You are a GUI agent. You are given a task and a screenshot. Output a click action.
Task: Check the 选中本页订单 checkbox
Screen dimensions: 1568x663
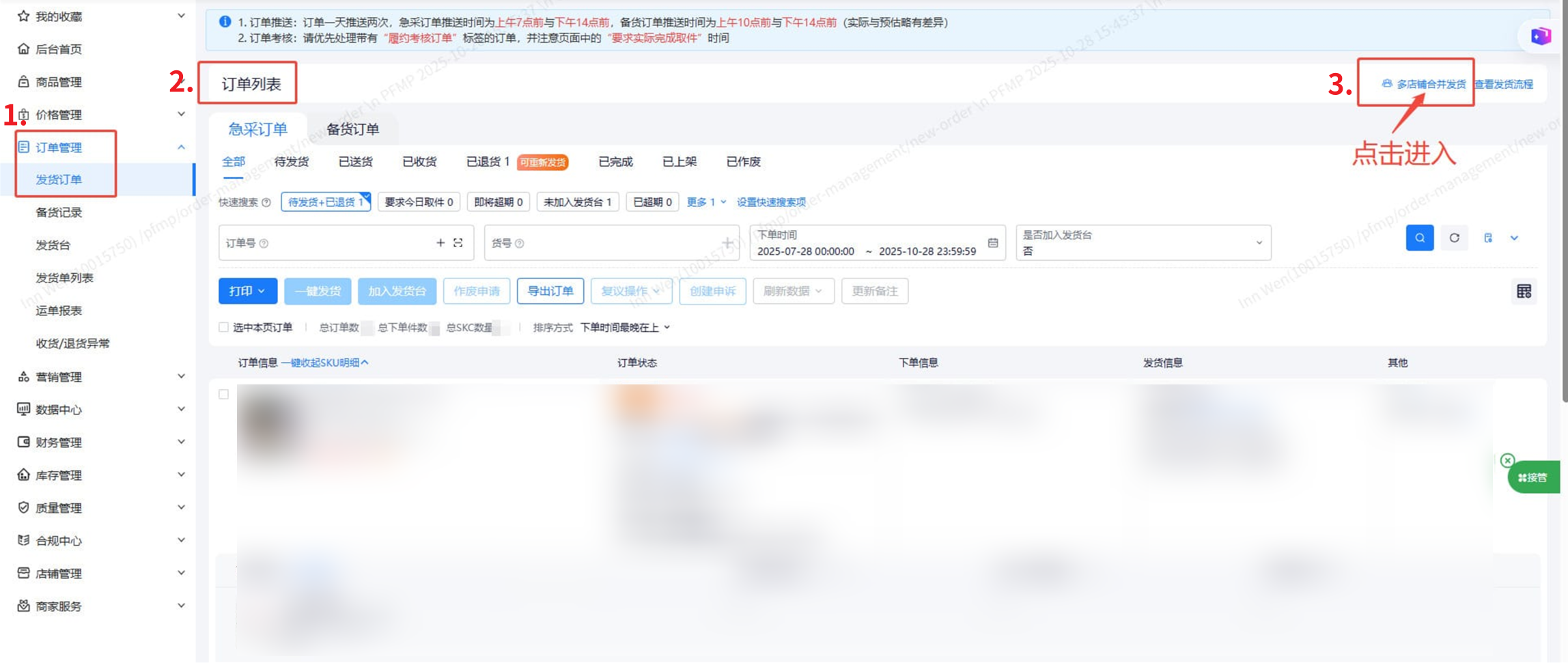[224, 327]
